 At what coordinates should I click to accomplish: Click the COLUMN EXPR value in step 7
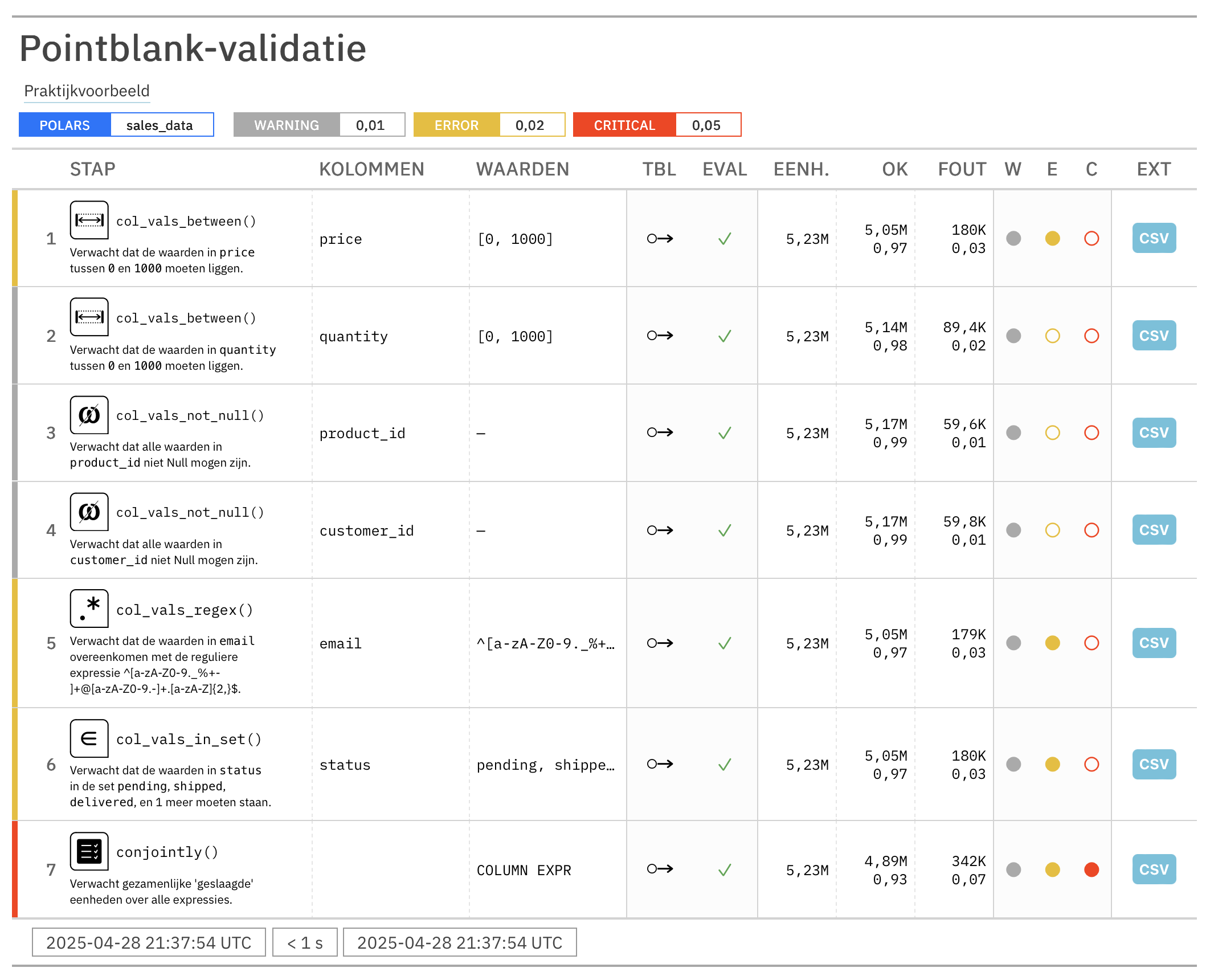click(x=524, y=870)
